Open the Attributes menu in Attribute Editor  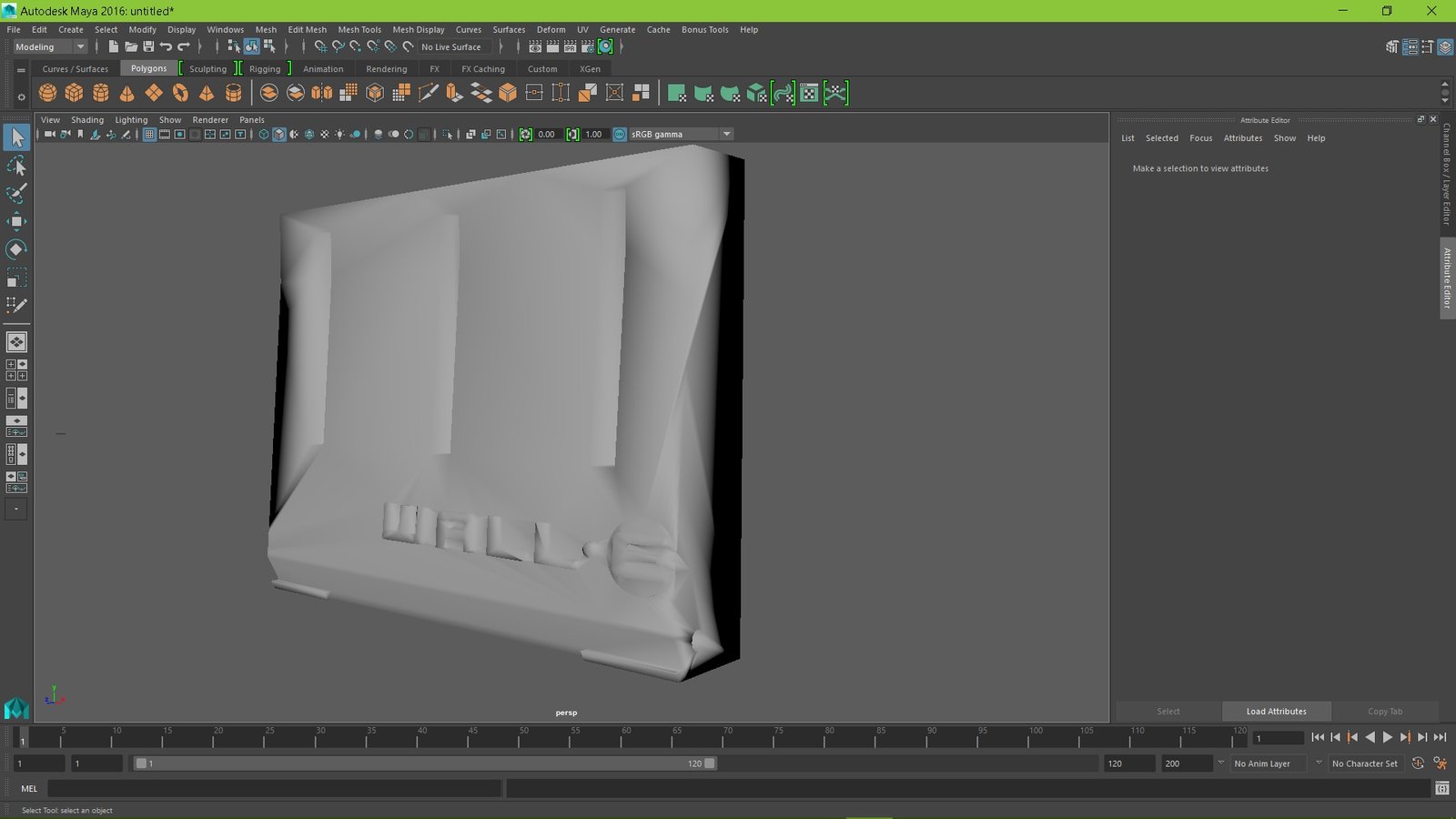[x=1242, y=138]
